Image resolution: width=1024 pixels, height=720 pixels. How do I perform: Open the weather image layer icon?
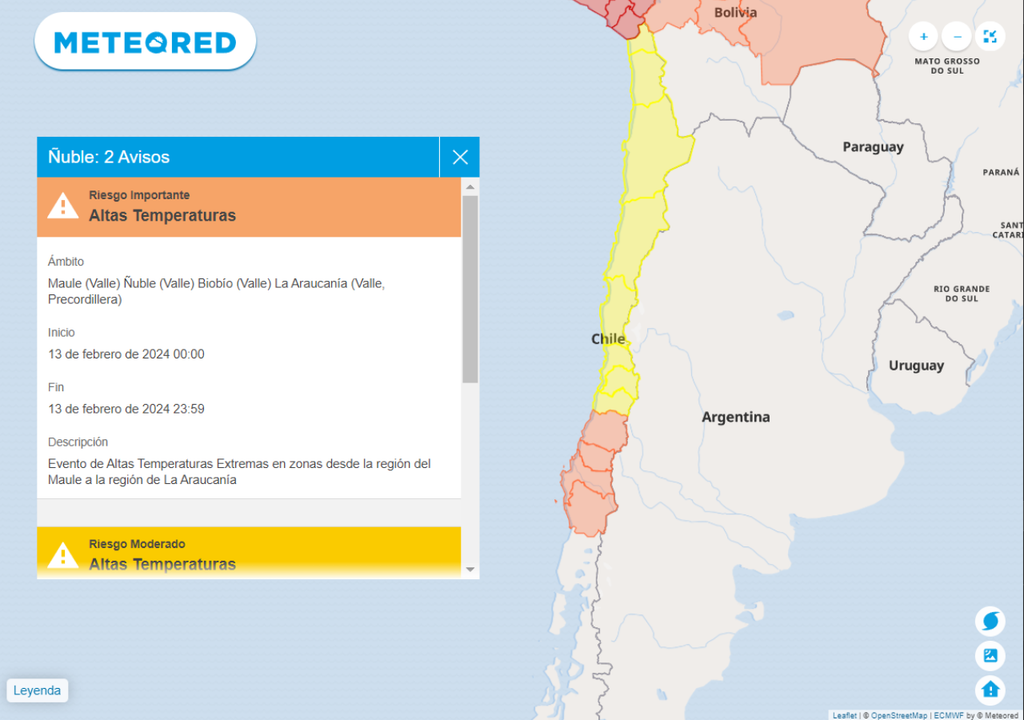[x=990, y=656]
